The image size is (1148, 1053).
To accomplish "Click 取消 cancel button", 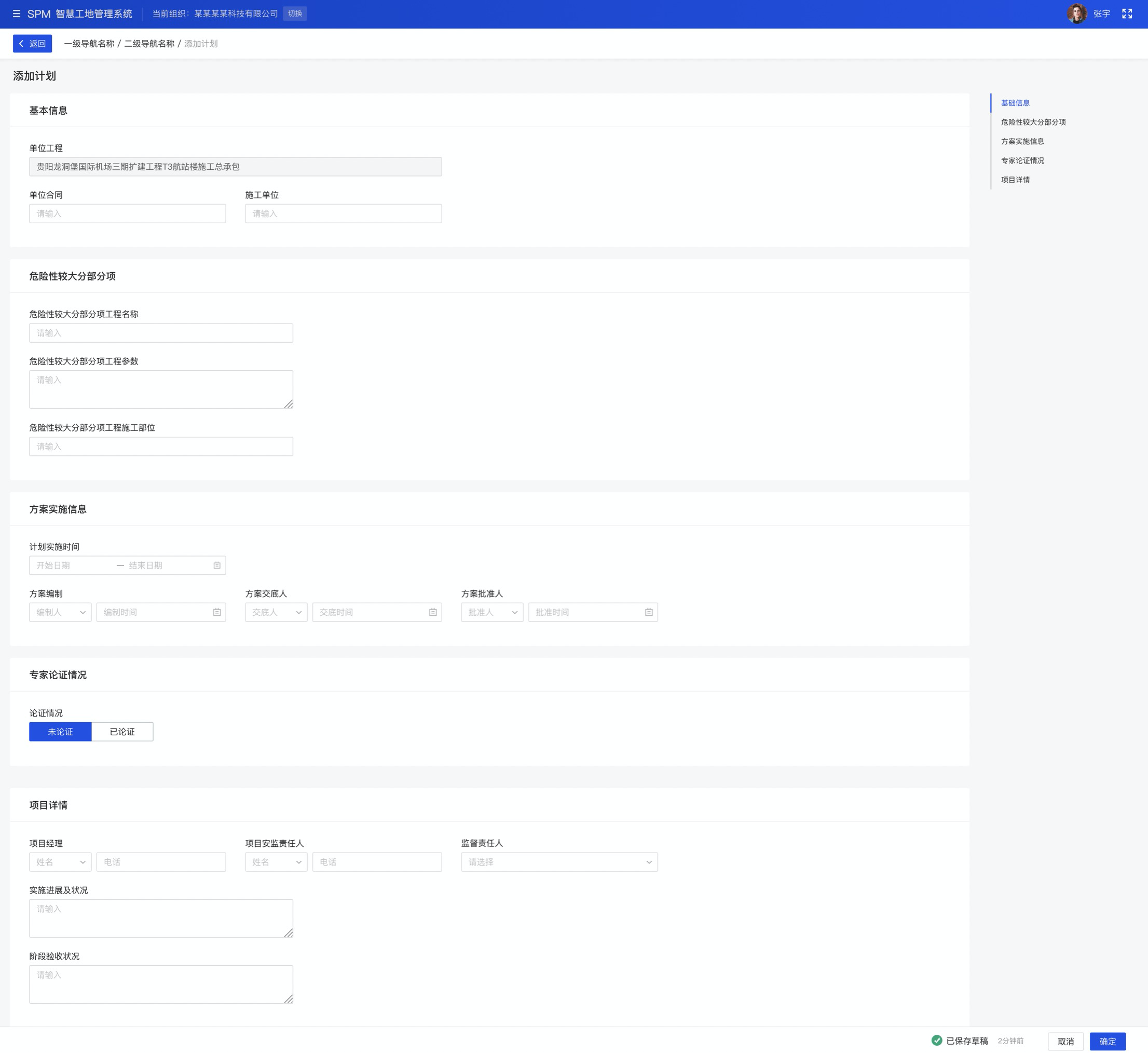I will 1065,1042.
